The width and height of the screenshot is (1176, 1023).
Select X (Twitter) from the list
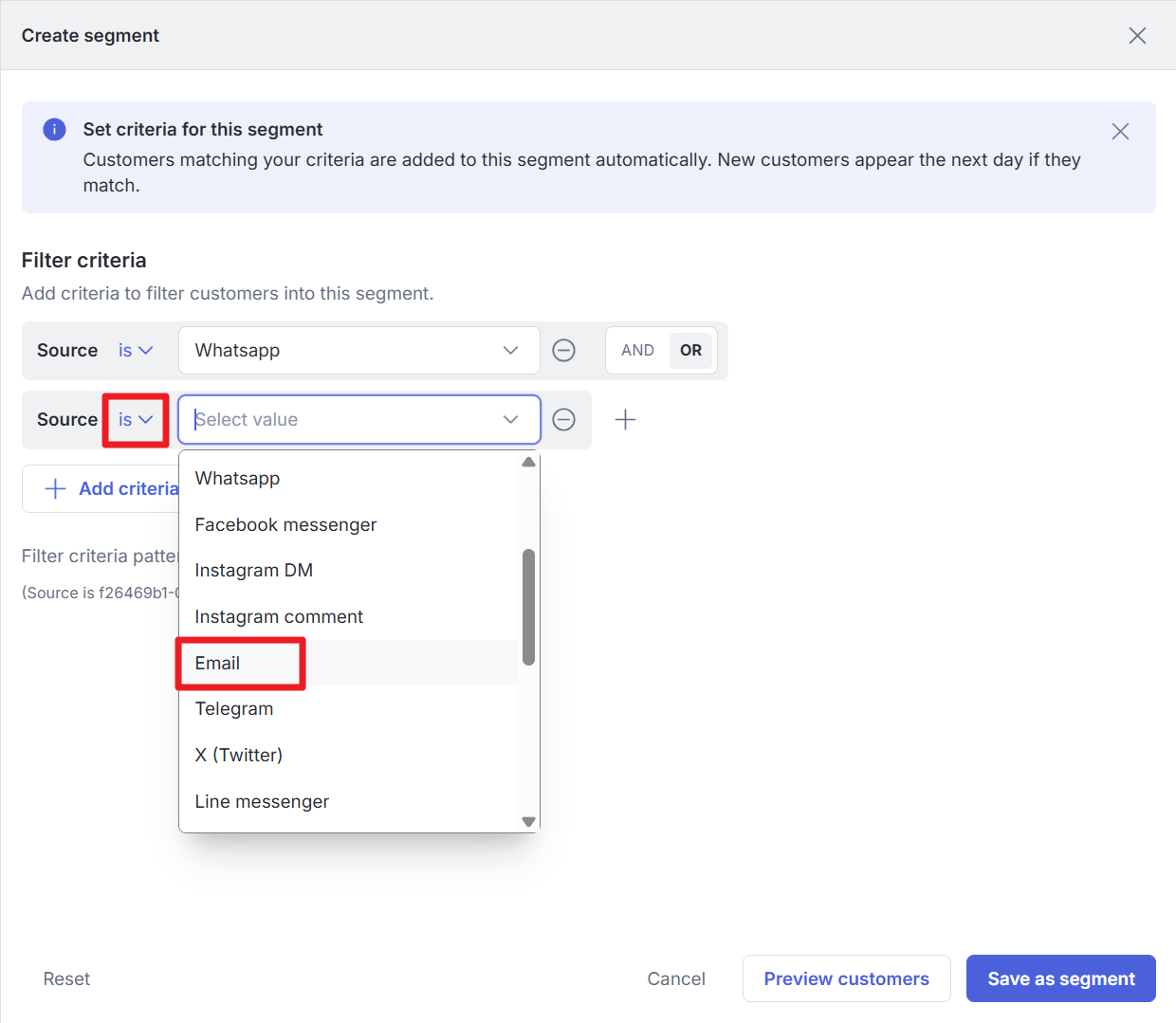(x=348, y=756)
